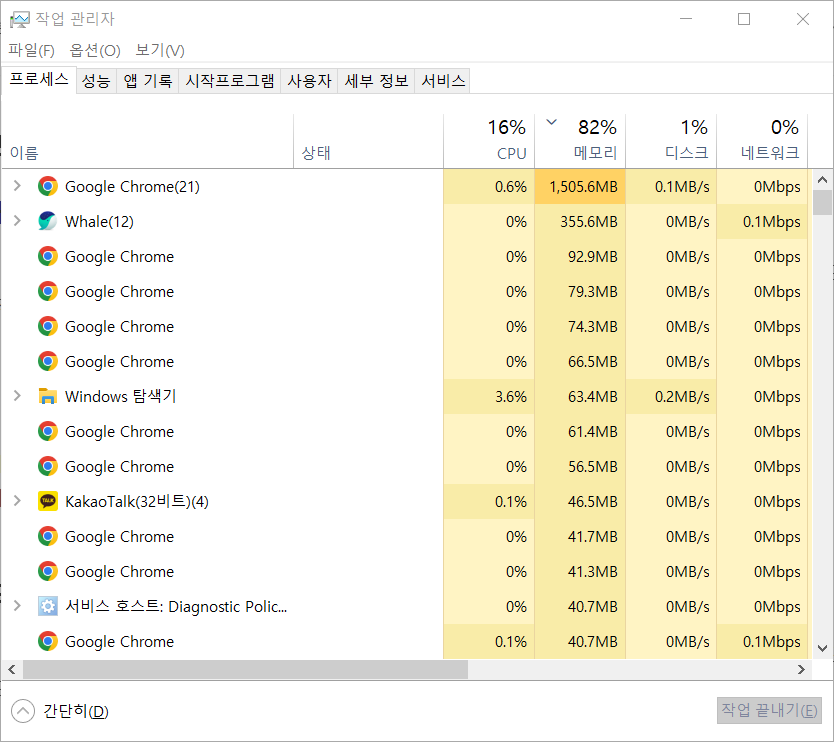
Task: Expand the Google Chrome(21) process group
Action: [17, 186]
